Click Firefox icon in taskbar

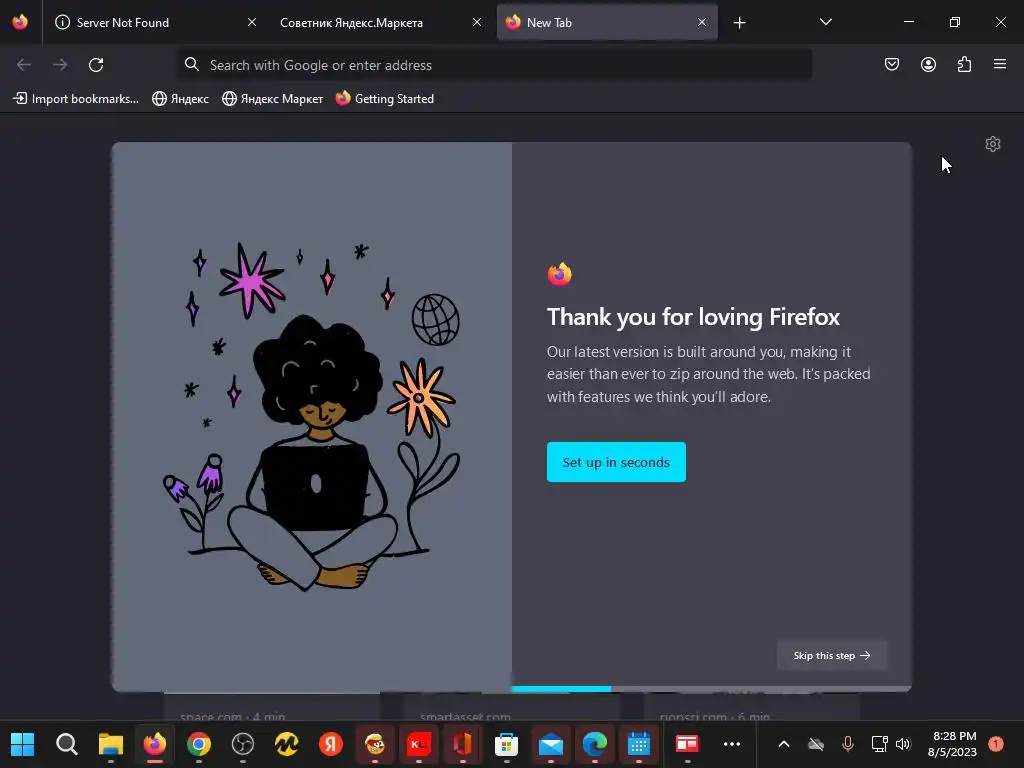pos(155,744)
